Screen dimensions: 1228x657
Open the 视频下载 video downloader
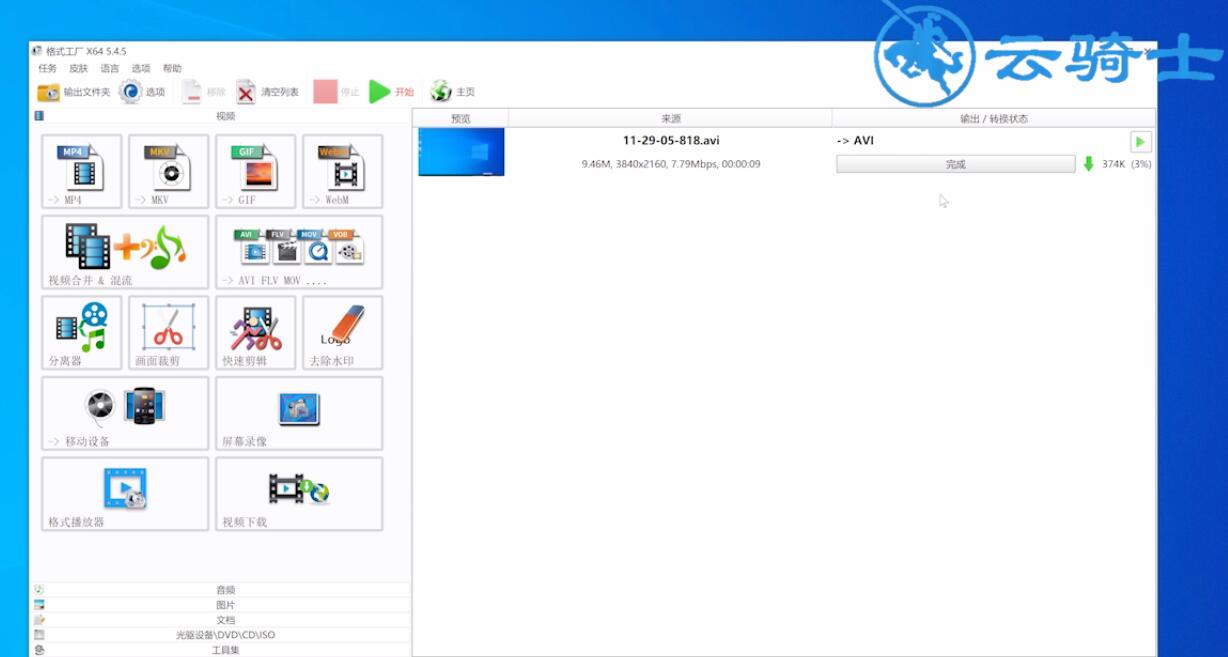[x=299, y=494]
